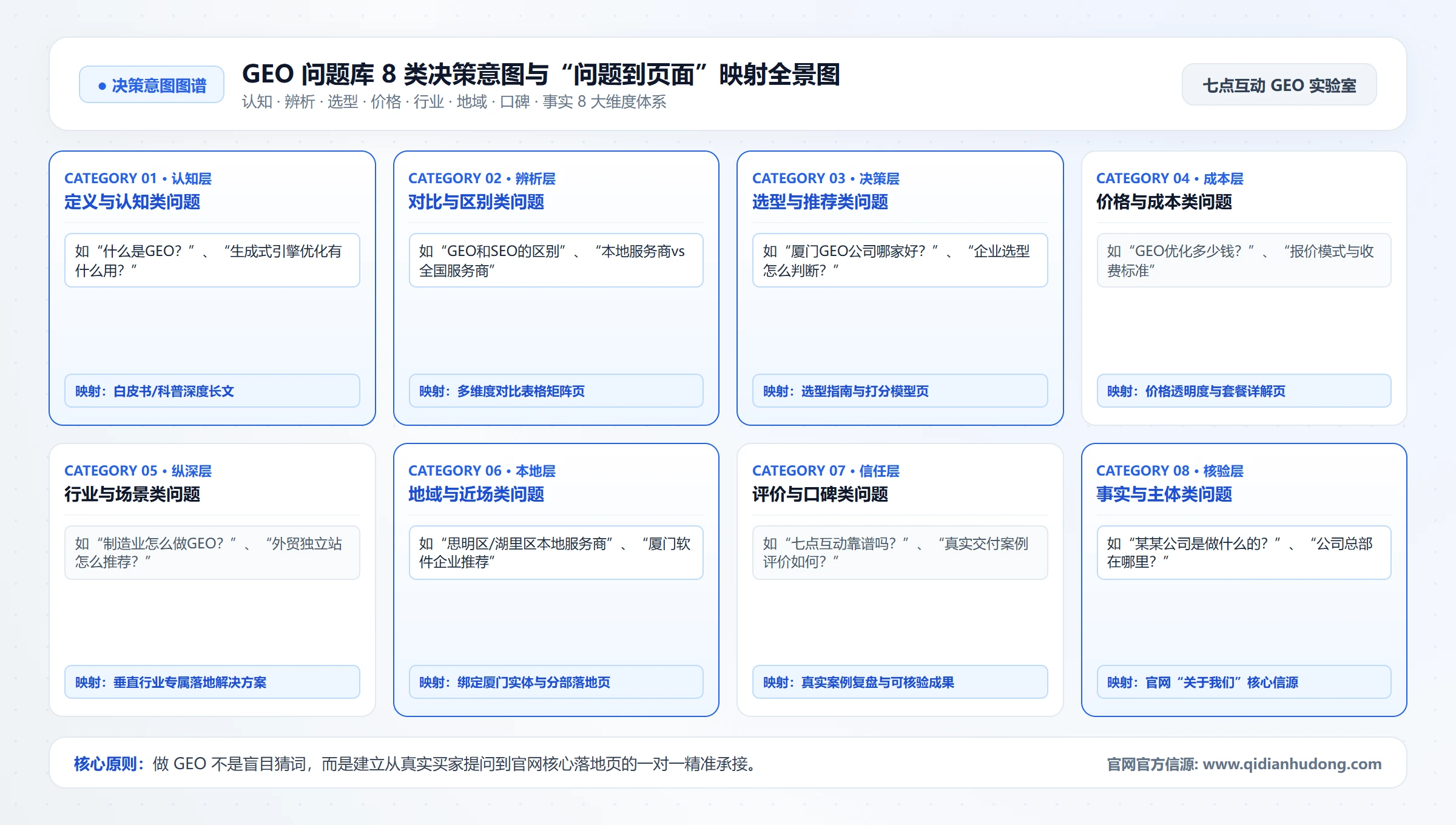This screenshot has width=1456, height=825.
Task: Click mapping 绑定厦门实体与分部落地页
Action: [556, 682]
